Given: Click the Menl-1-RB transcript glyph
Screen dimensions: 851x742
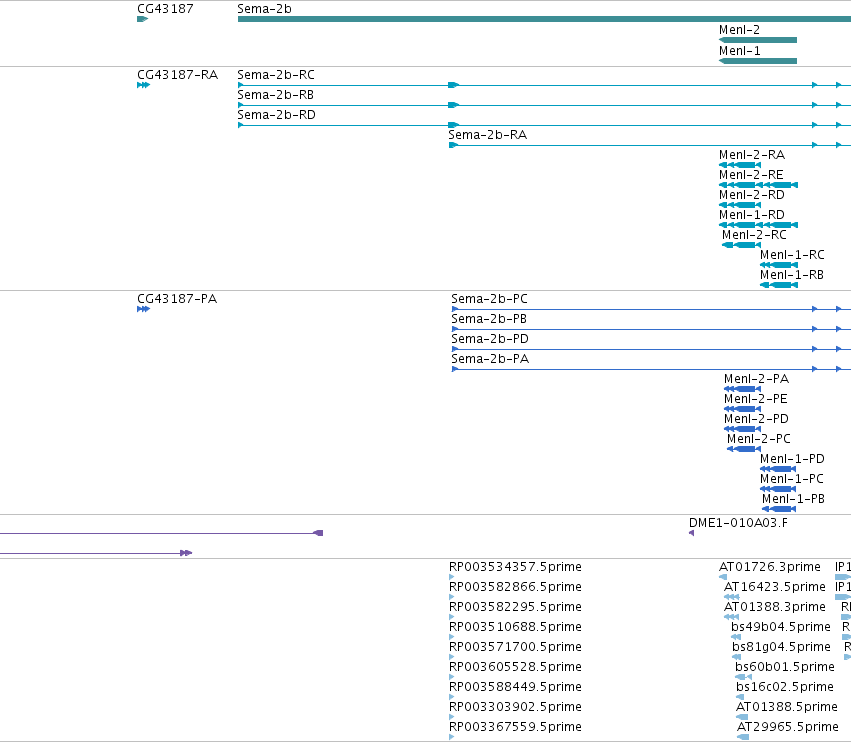Looking at the screenshot, I should click(x=779, y=285).
